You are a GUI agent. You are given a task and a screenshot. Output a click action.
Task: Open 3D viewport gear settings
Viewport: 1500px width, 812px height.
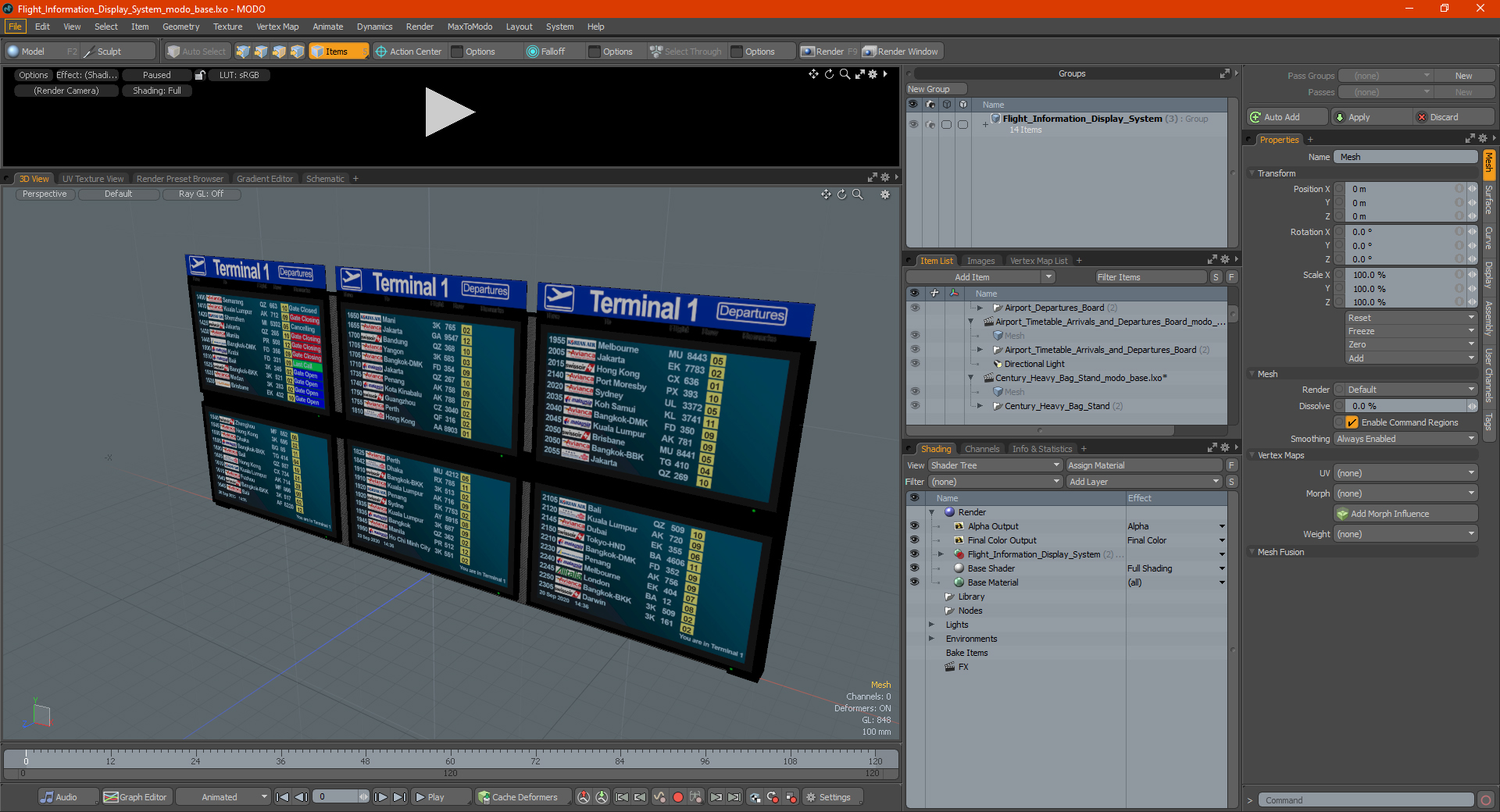[885, 194]
